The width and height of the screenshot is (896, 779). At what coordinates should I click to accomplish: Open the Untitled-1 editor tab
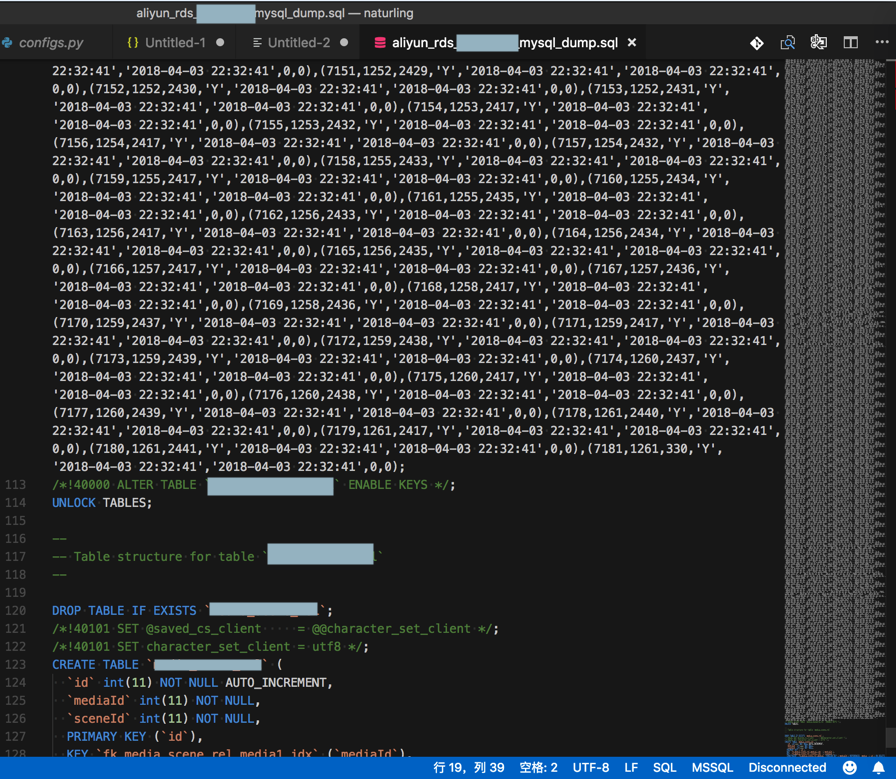[x=175, y=43]
